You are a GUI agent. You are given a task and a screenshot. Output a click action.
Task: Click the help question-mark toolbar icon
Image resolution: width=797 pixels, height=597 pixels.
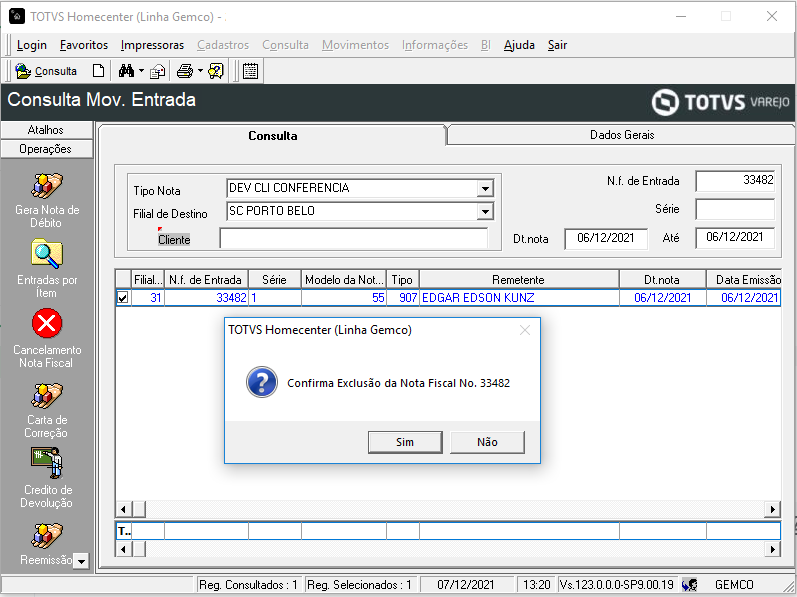(216, 71)
